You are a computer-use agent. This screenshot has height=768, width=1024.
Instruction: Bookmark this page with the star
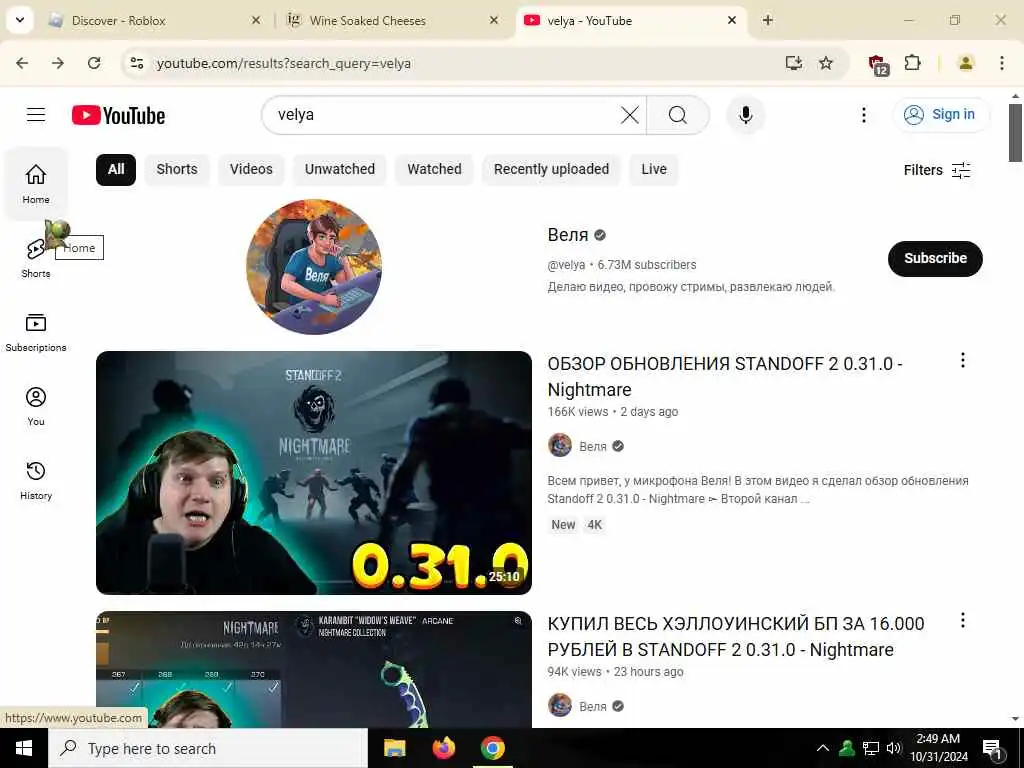(826, 63)
